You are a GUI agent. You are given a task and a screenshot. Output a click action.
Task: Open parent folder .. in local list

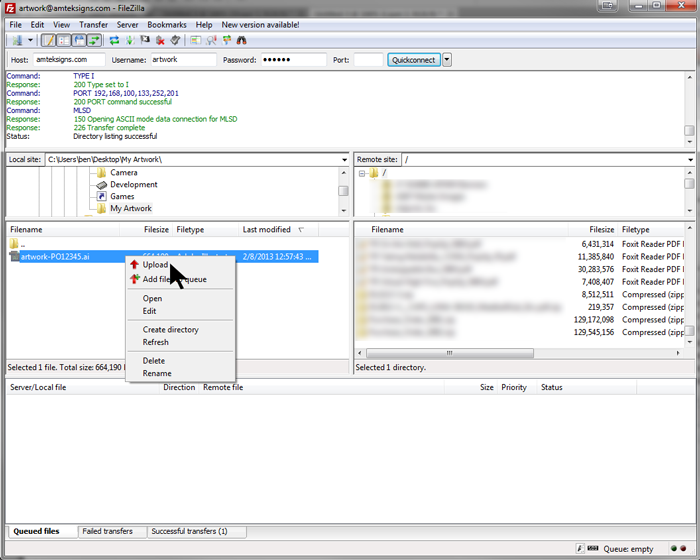pyautogui.click(x=17, y=244)
